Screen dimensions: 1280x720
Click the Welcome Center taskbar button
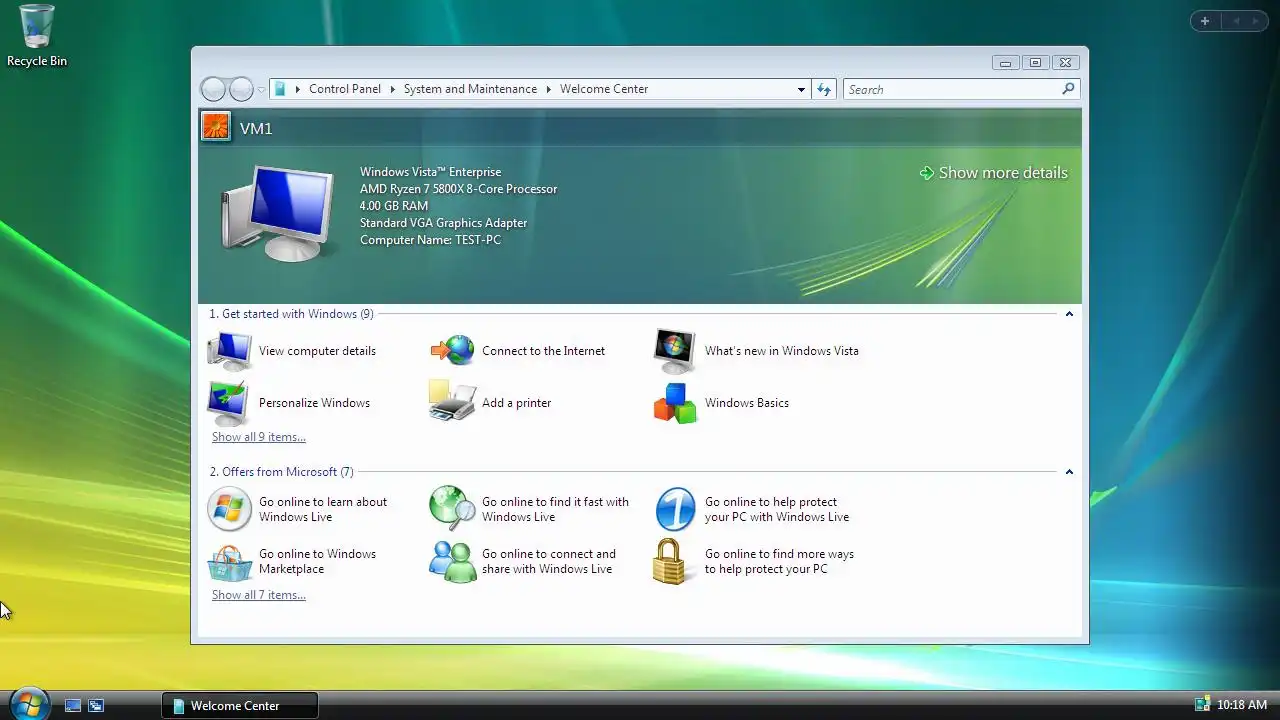pos(240,705)
